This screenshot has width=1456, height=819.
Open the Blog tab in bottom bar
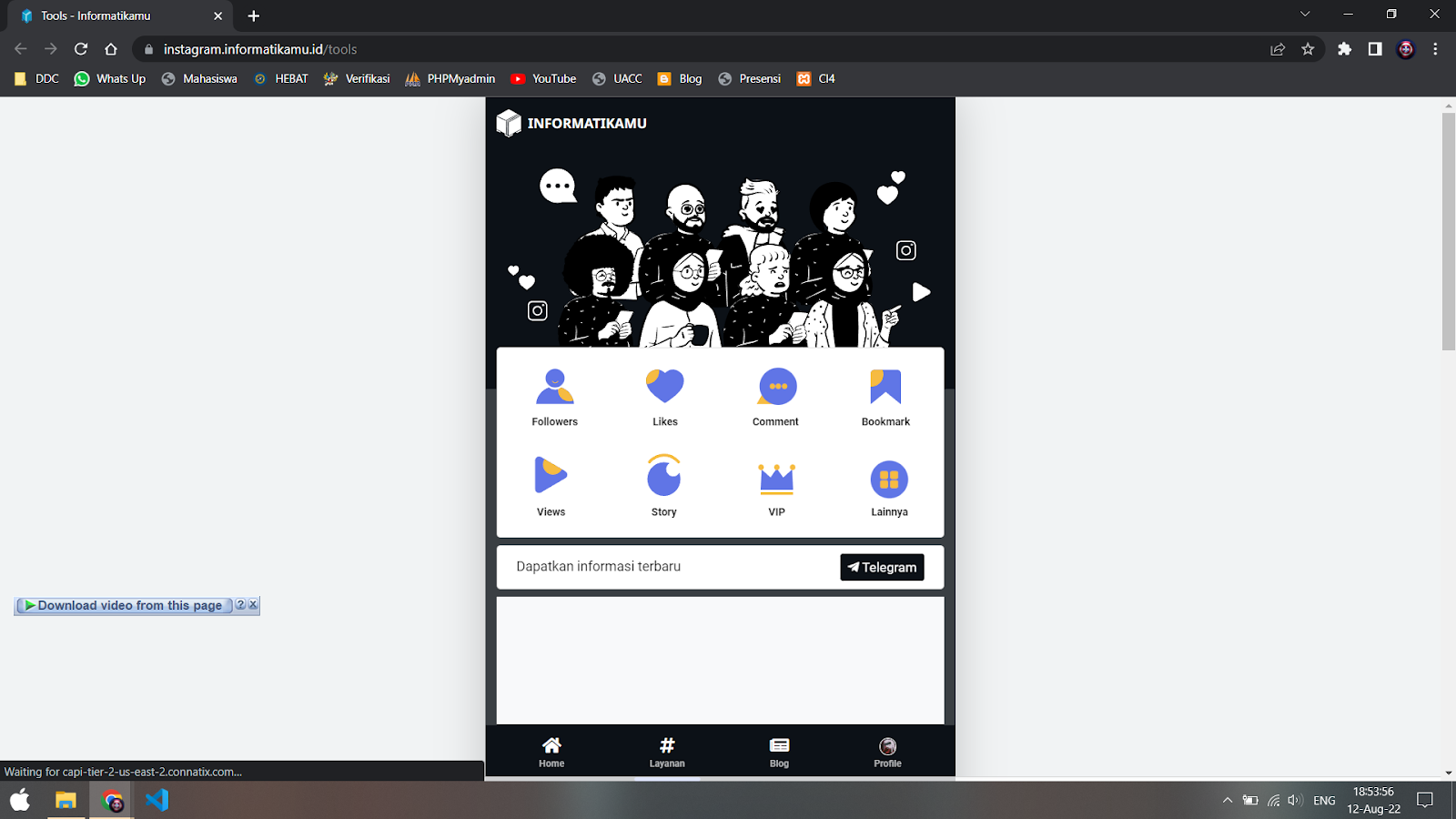tap(780, 753)
